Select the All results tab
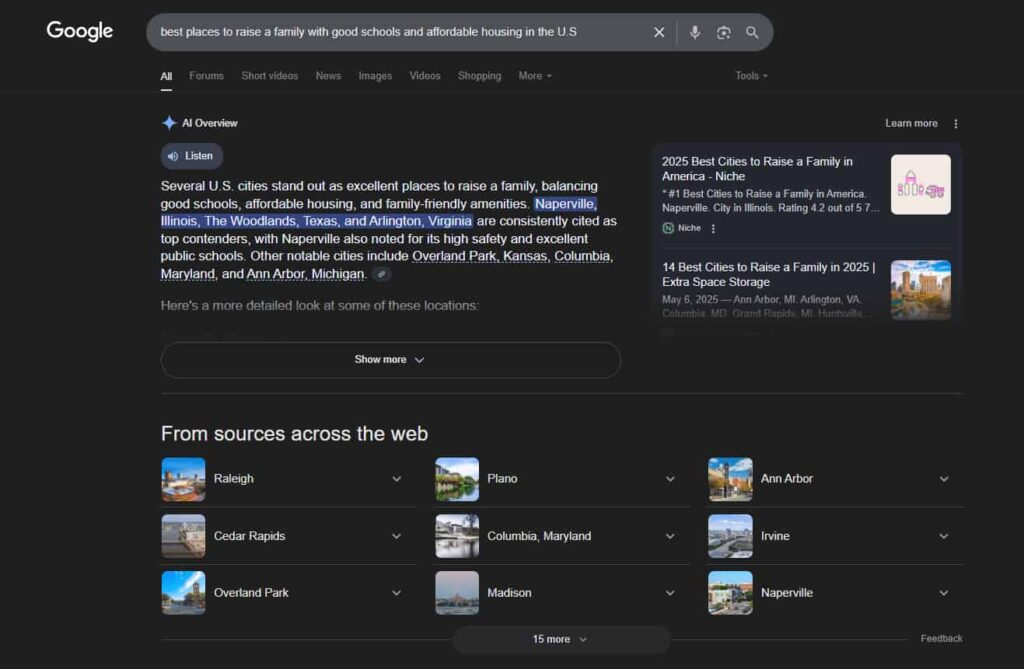Viewport: 1024px width, 669px height. (x=167, y=76)
